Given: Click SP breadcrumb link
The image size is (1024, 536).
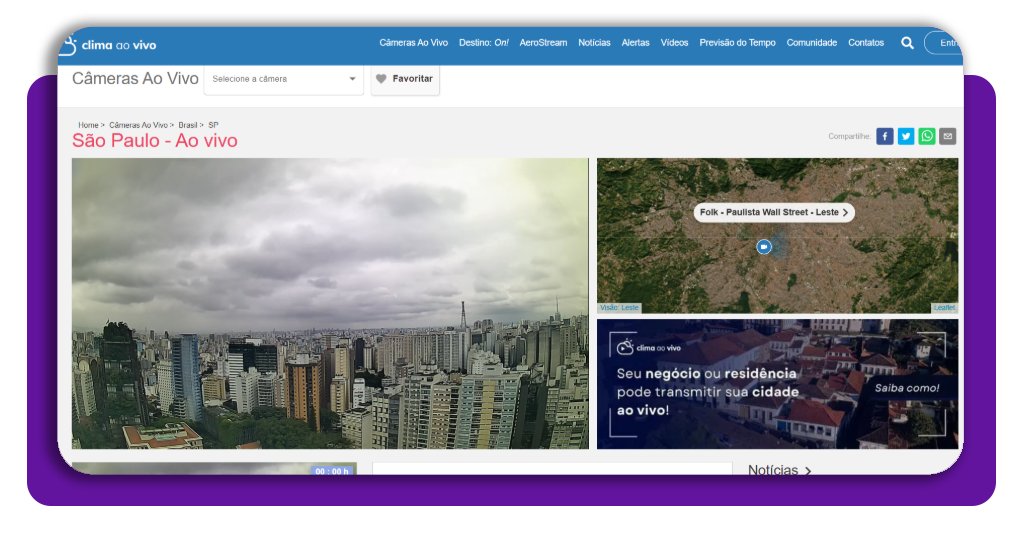Looking at the screenshot, I should [x=213, y=125].
